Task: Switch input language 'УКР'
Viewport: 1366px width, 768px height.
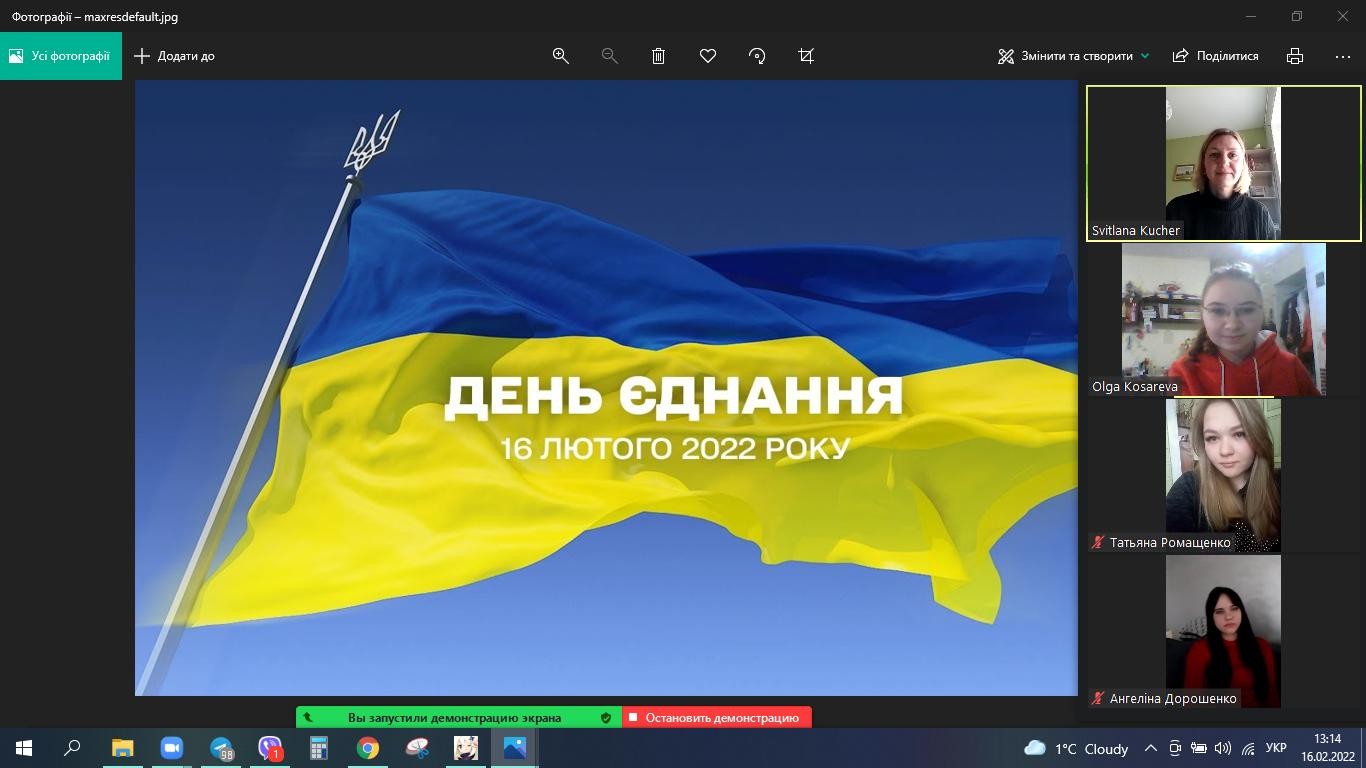Action: click(x=1276, y=748)
